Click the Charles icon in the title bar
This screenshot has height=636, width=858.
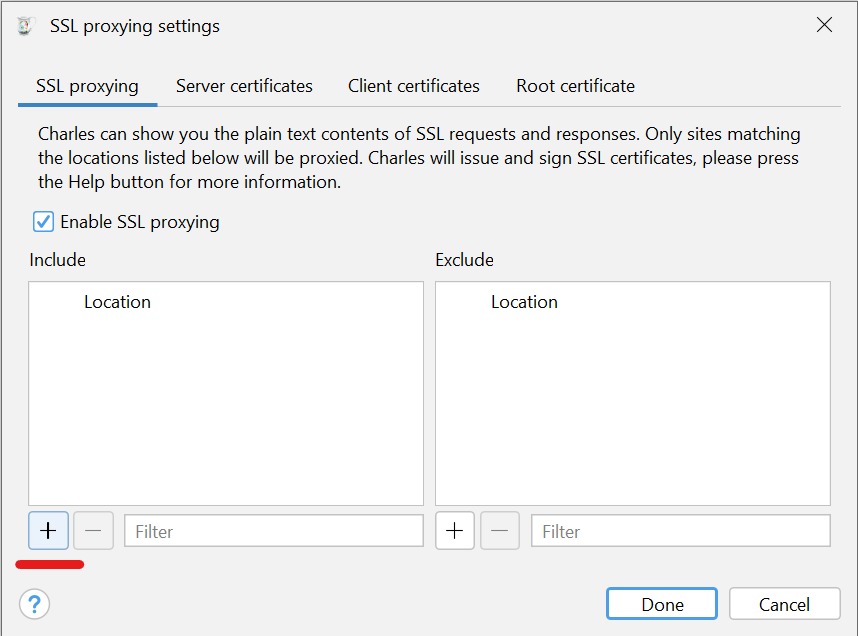[26, 26]
